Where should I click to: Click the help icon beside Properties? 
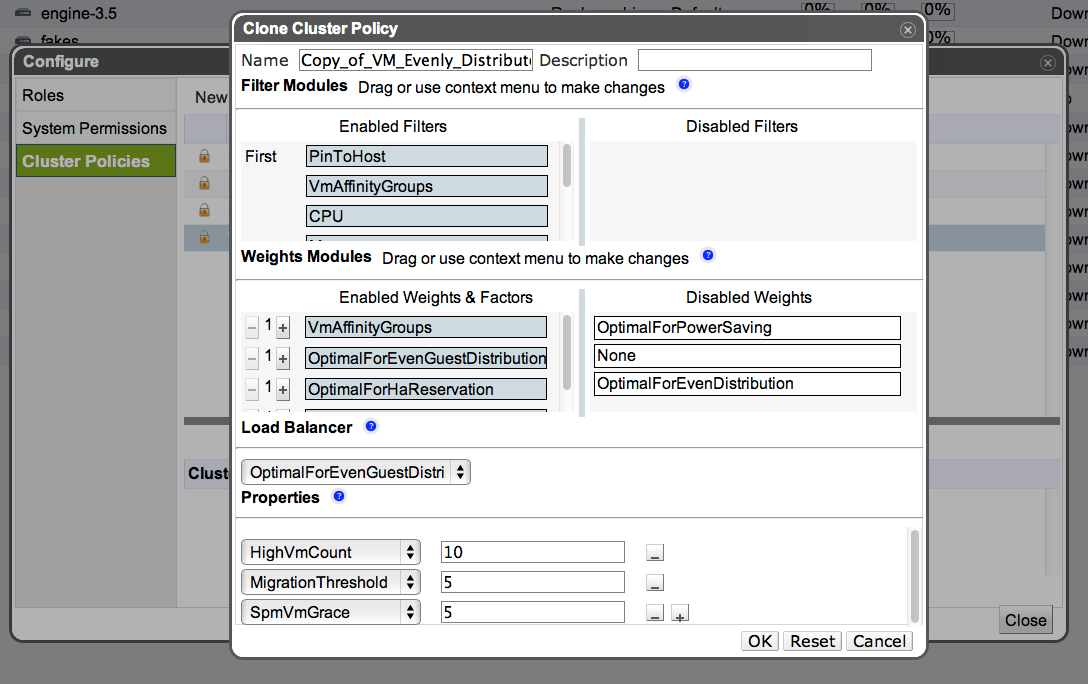pyautogui.click(x=338, y=496)
